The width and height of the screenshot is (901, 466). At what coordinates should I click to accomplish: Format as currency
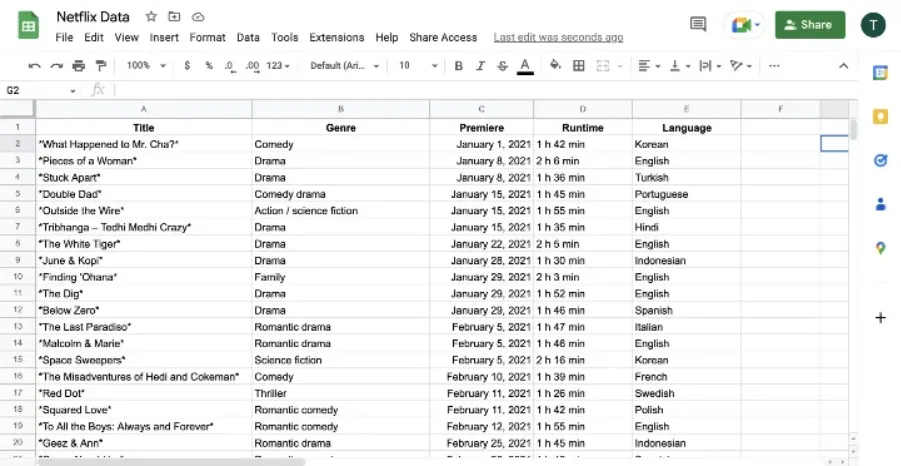(187, 66)
